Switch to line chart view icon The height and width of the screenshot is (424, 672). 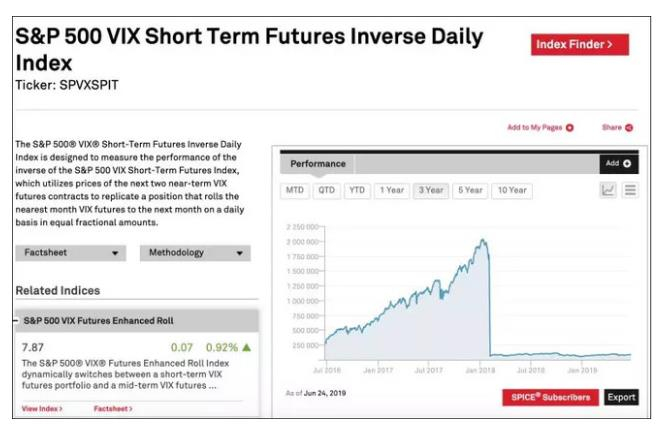coord(608,190)
